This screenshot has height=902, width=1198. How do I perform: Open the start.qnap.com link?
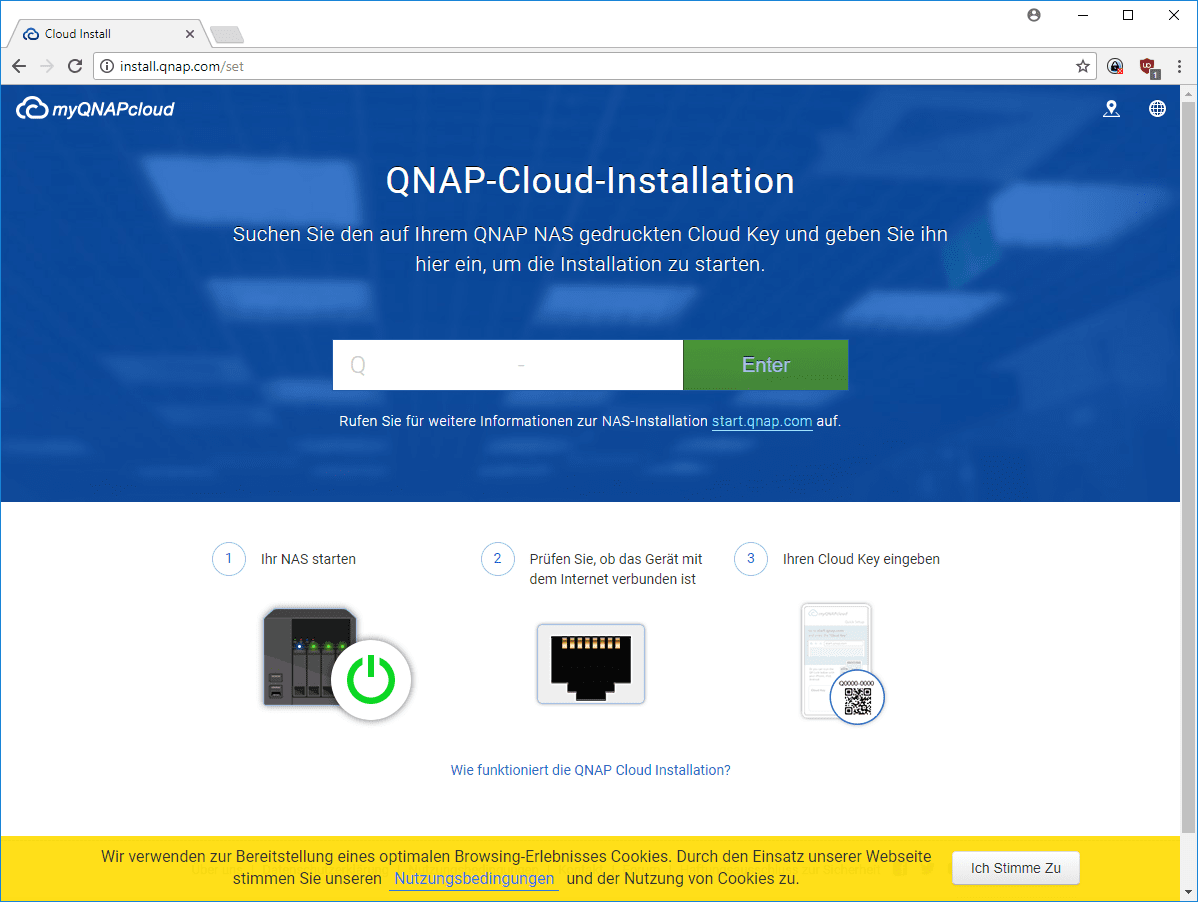click(x=762, y=422)
